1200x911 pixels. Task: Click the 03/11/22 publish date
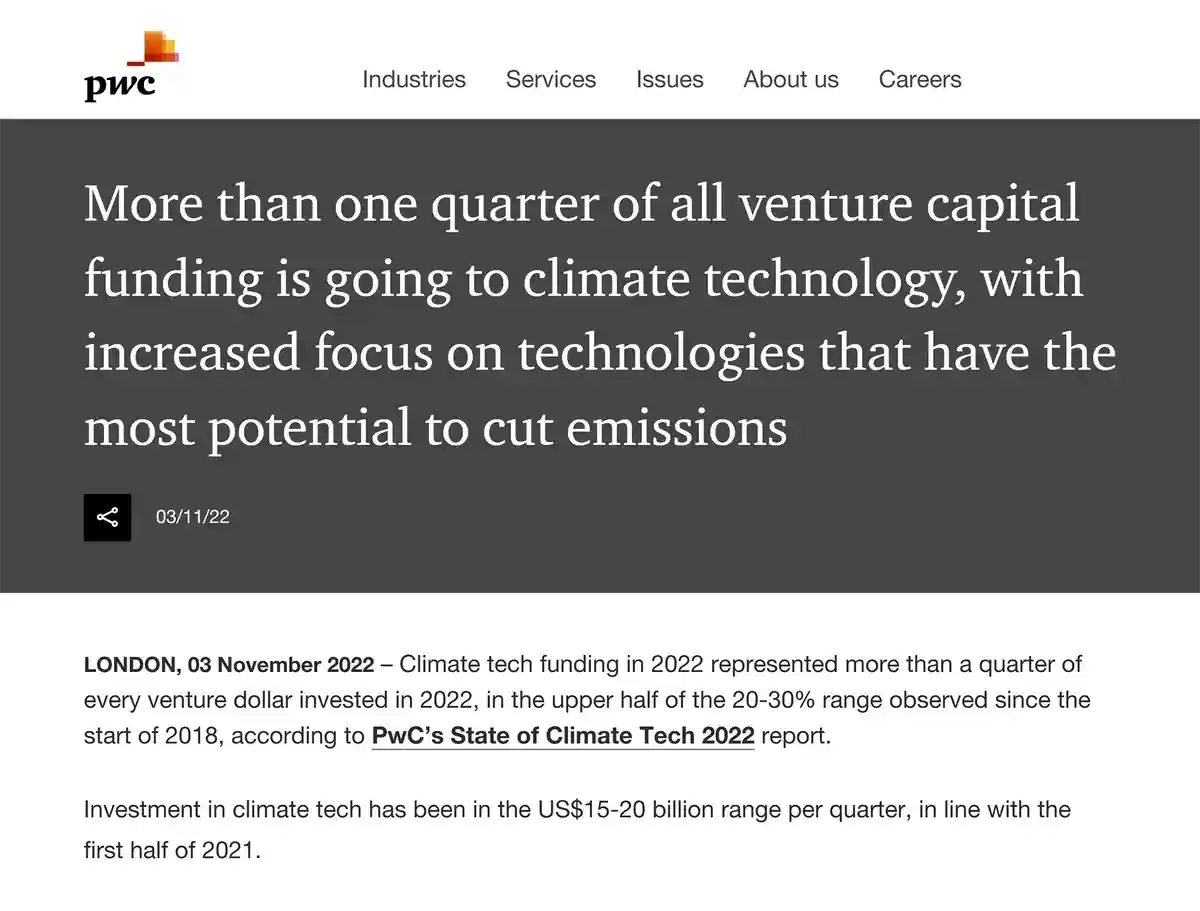pyautogui.click(x=193, y=517)
